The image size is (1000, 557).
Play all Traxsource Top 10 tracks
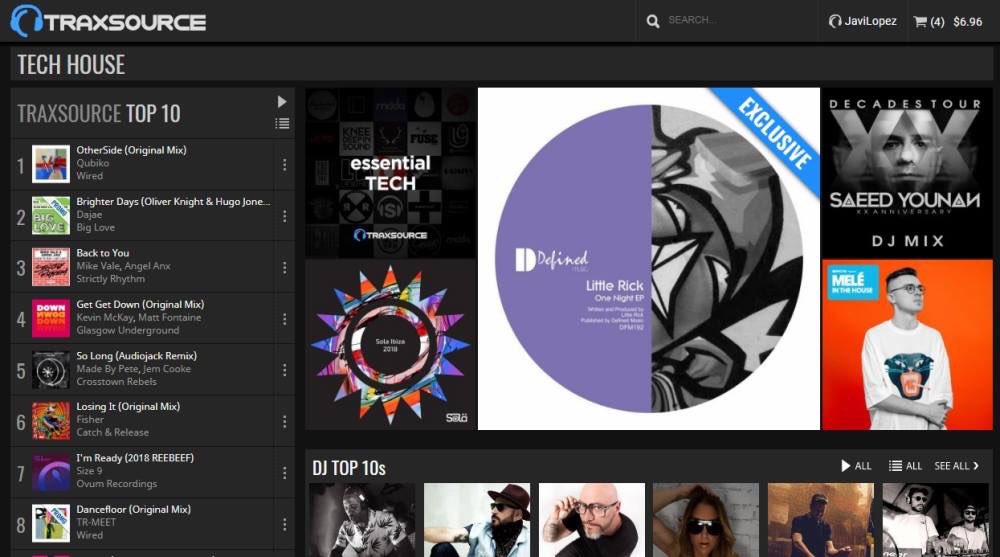coord(282,101)
